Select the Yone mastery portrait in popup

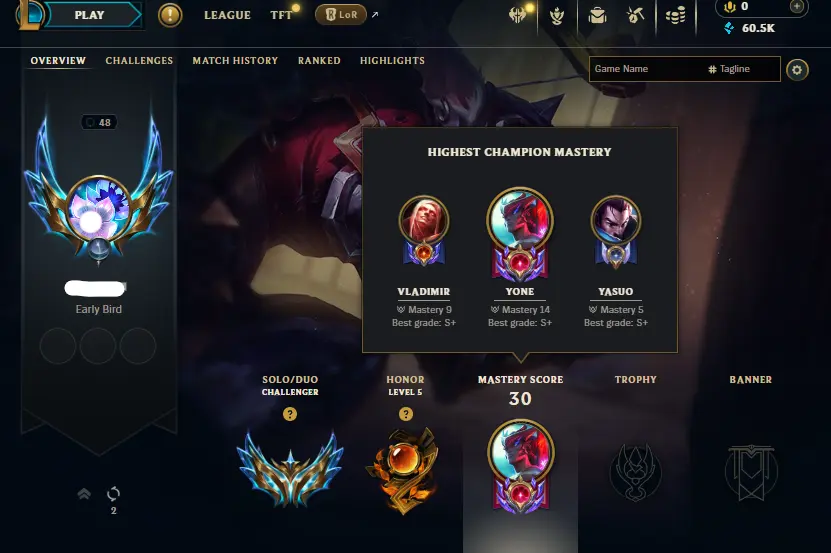point(519,233)
